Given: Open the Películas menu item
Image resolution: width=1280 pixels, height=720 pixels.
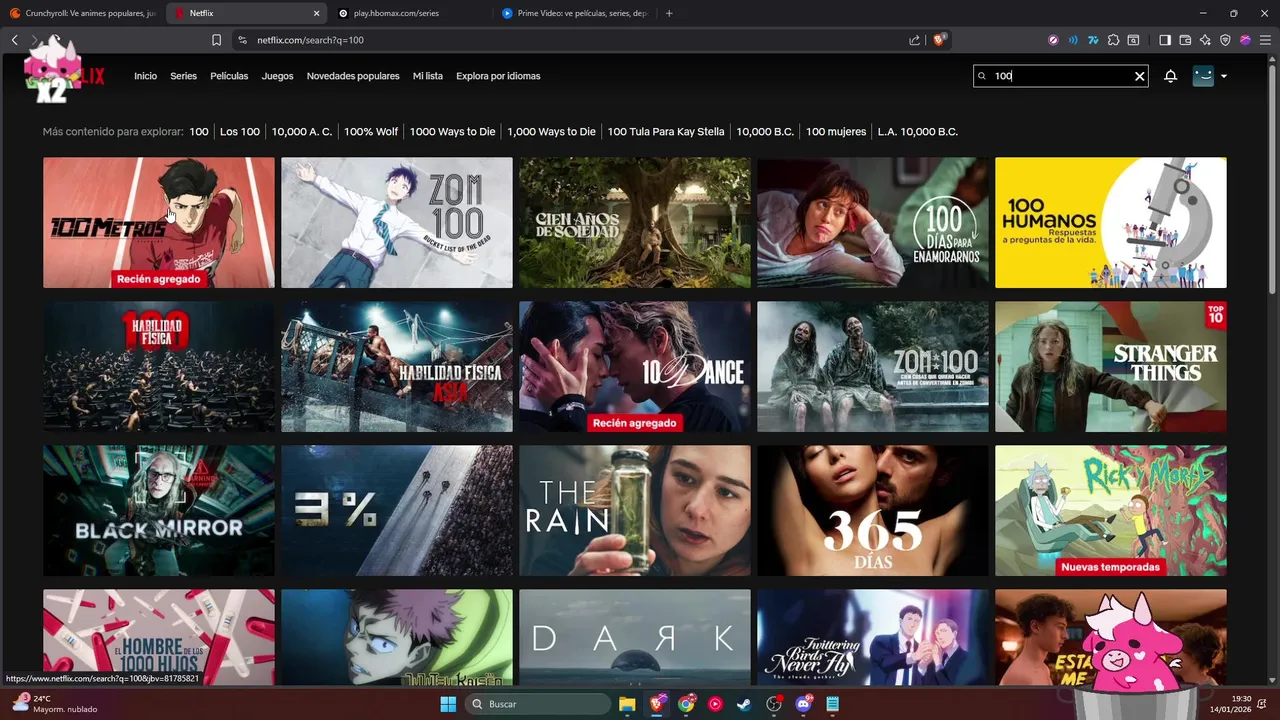Looking at the screenshot, I should tap(229, 76).
